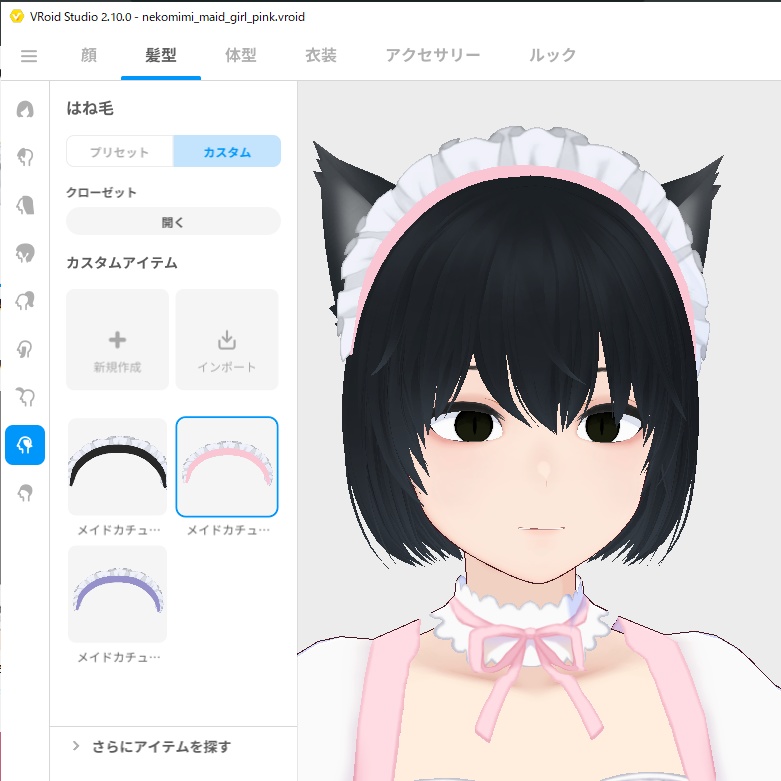Open the 衣装 tab
Screen dimensions: 781x781
[321, 55]
